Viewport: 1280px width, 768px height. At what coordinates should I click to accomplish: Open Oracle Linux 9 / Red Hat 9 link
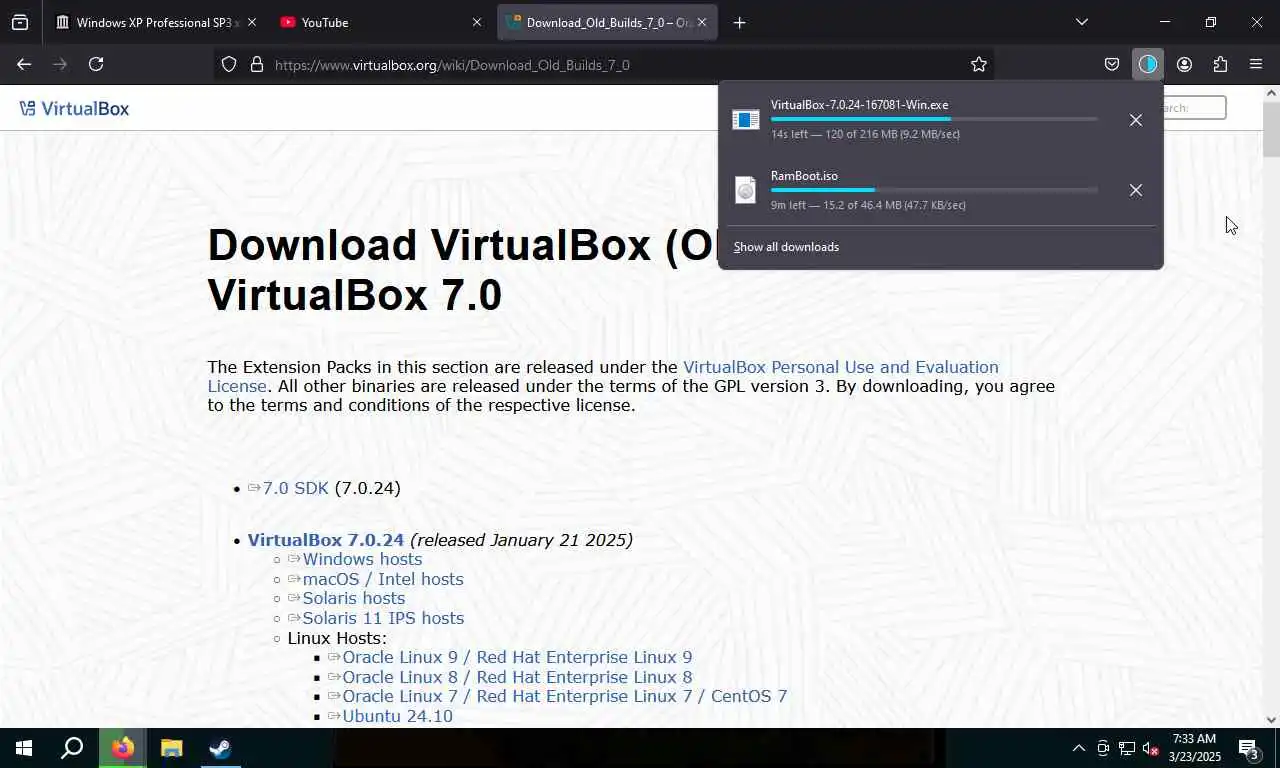pos(517,657)
